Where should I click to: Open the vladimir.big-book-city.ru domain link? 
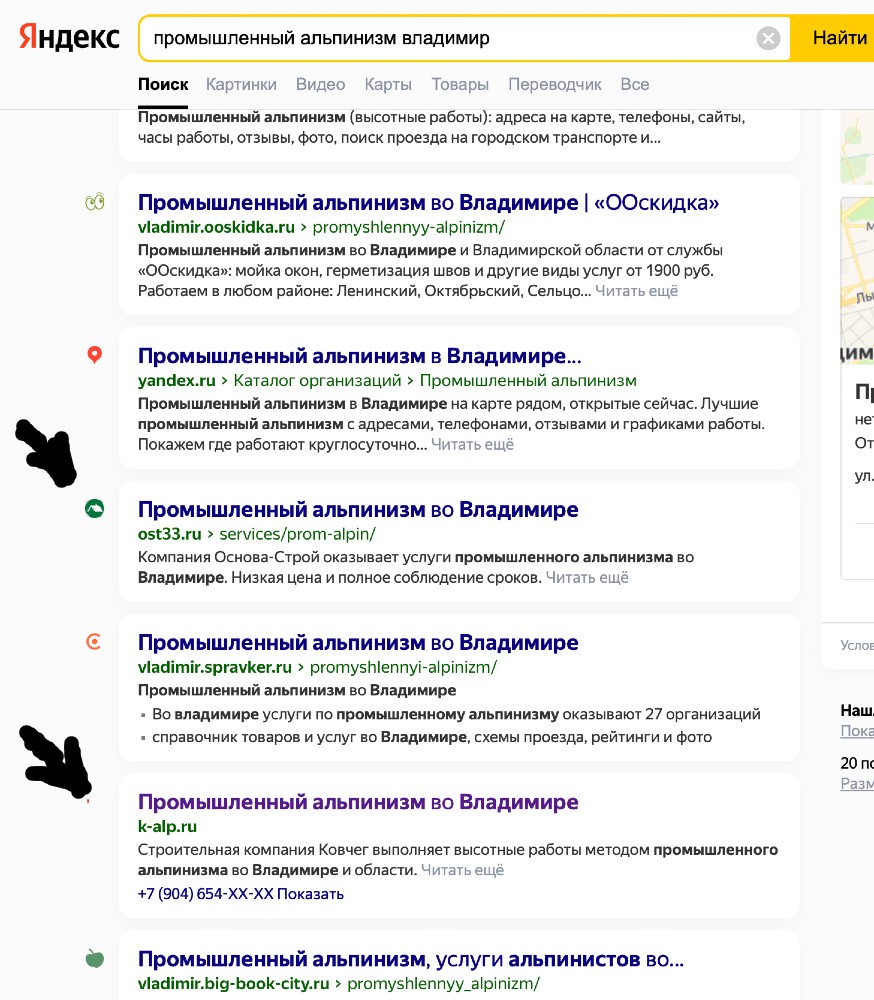(x=233, y=983)
